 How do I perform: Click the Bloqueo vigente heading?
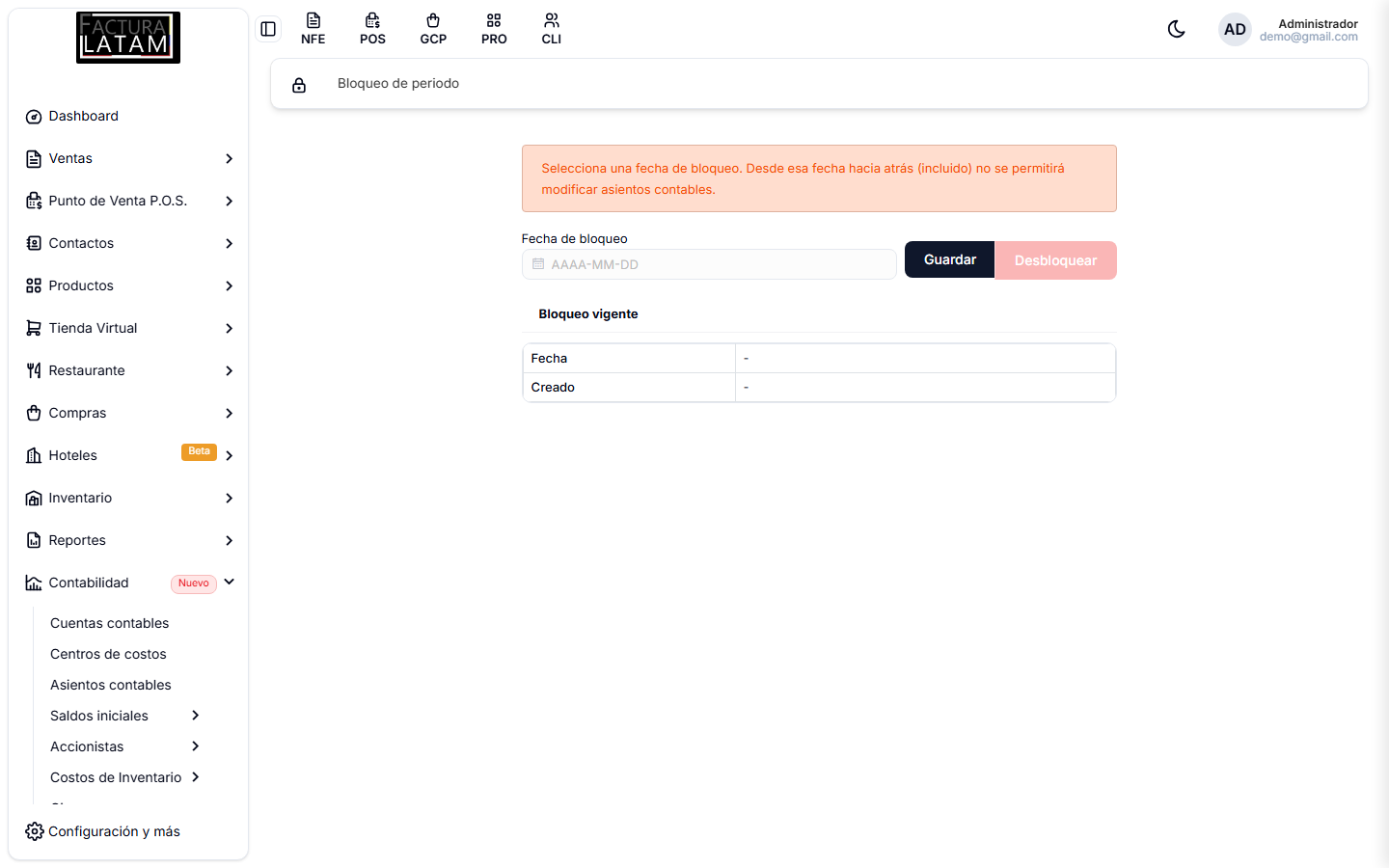pyautogui.click(x=588, y=314)
